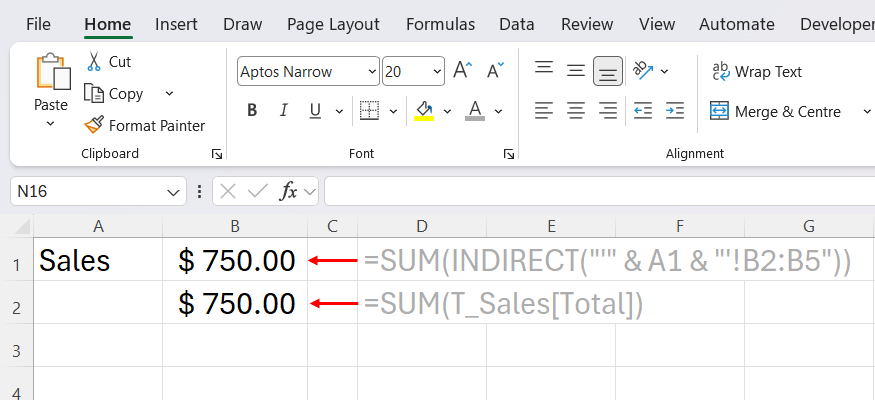Open Merge & Centre dropdown arrow

point(867,112)
